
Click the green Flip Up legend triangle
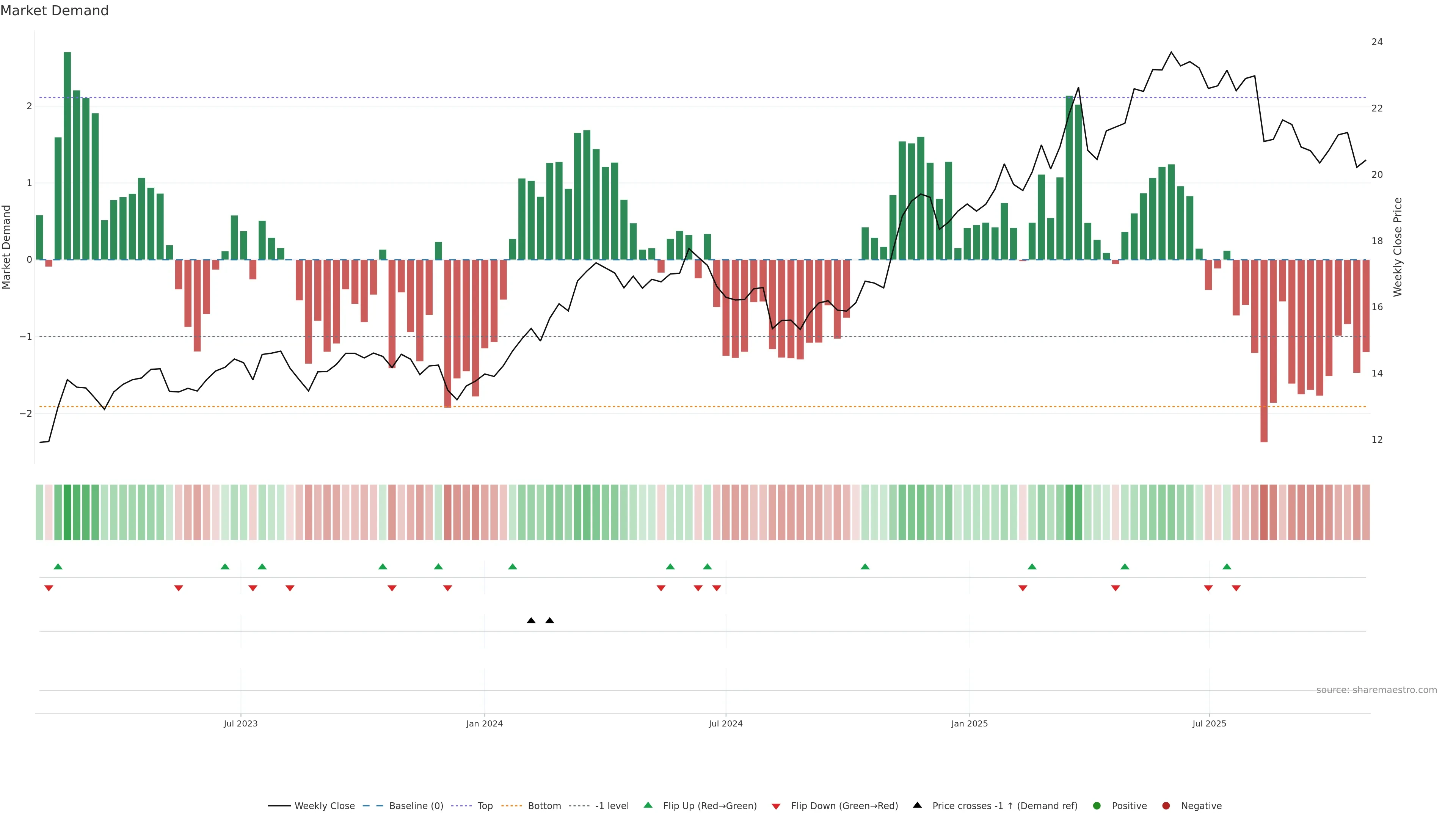click(x=648, y=805)
